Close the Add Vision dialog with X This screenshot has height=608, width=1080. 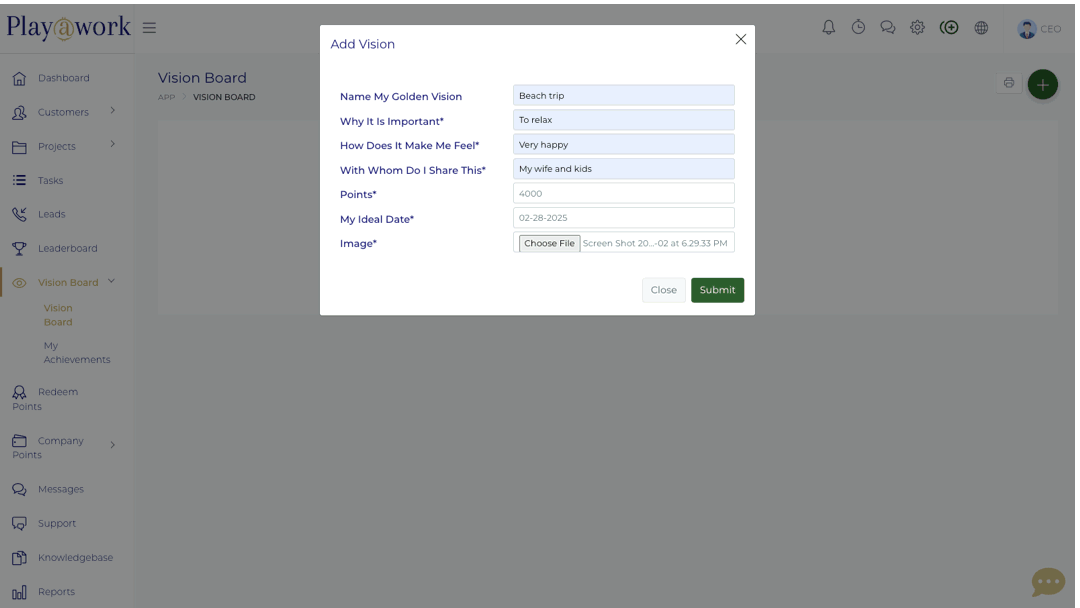coord(740,40)
